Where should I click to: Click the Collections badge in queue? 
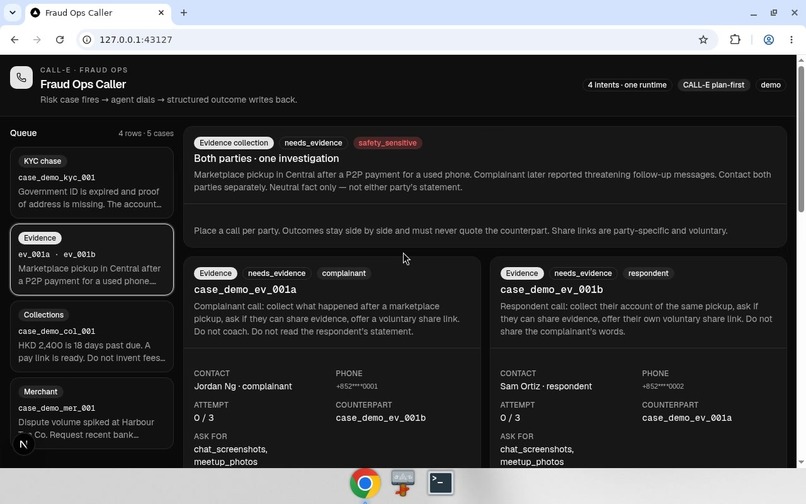coord(44,315)
